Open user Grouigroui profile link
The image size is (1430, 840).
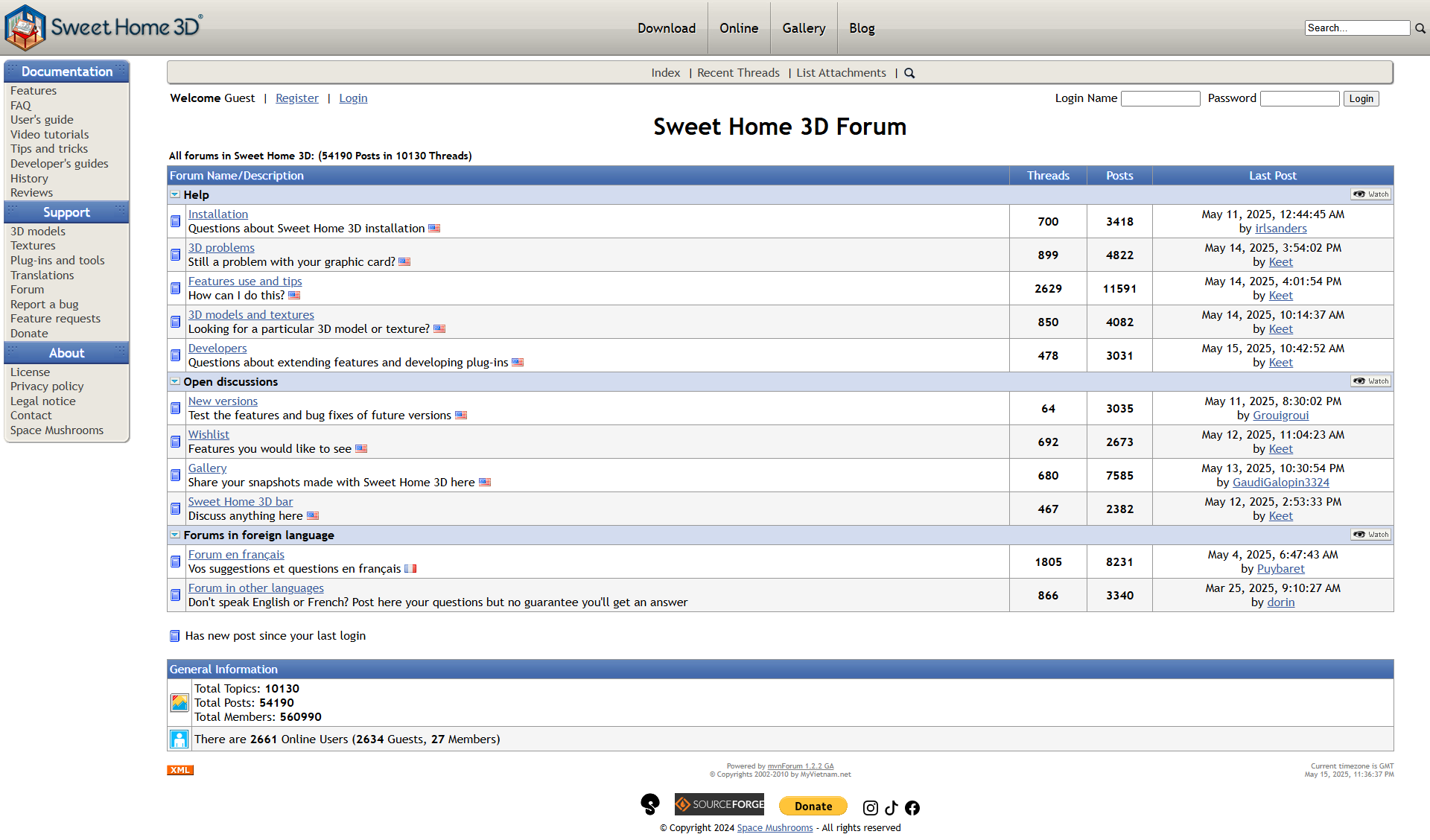coord(1281,416)
